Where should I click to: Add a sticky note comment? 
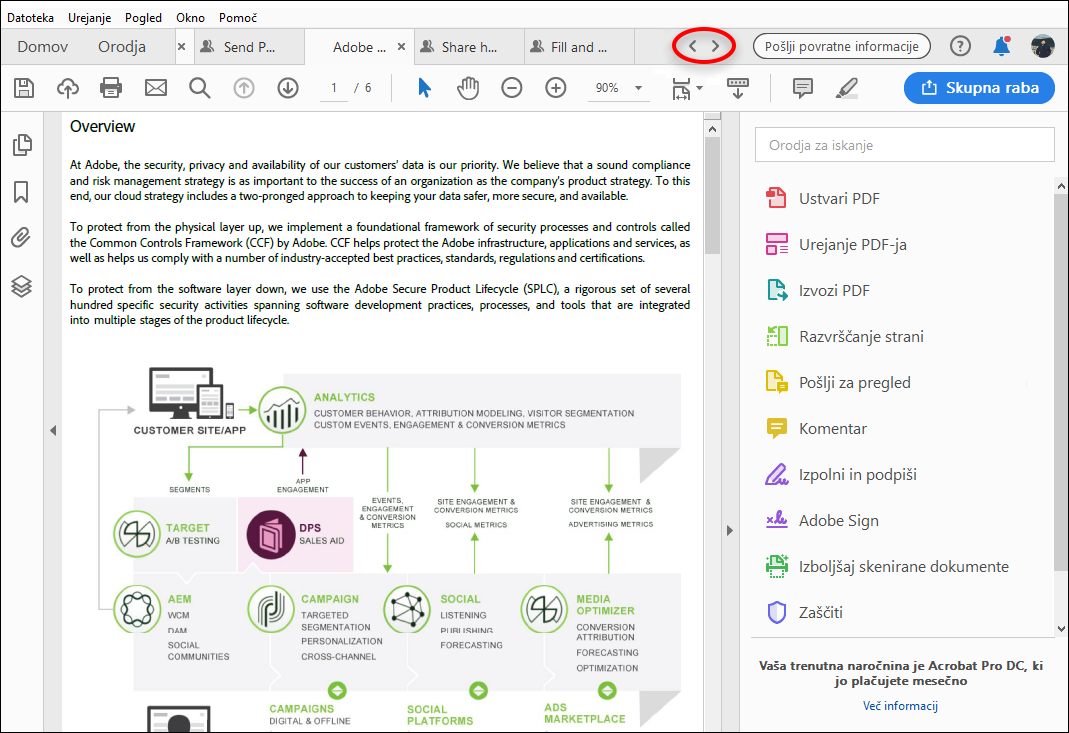point(802,88)
